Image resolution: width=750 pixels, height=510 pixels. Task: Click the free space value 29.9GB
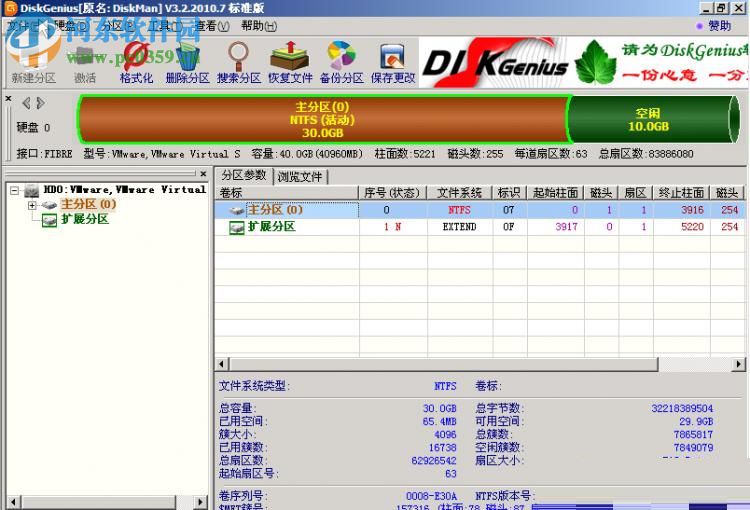coord(696,421)
